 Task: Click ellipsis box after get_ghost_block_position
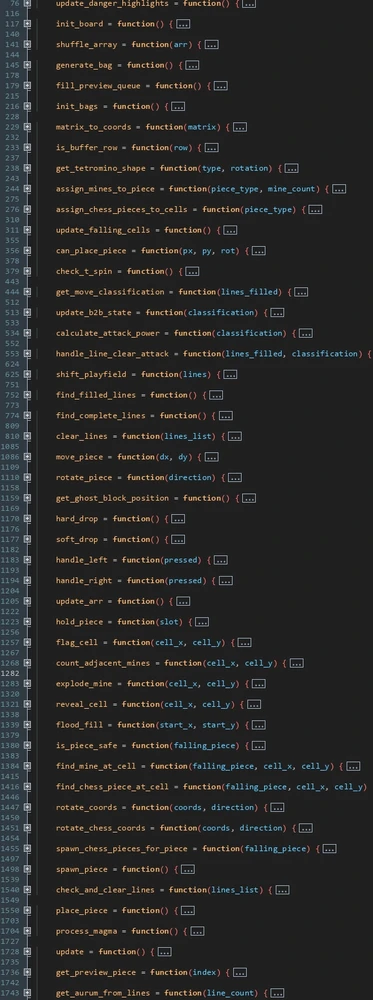[249, 498]
